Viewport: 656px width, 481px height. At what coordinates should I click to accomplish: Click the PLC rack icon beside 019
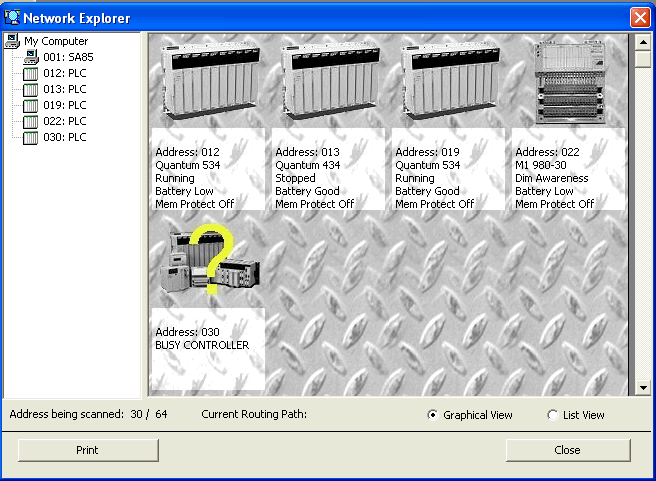[30, 105]
